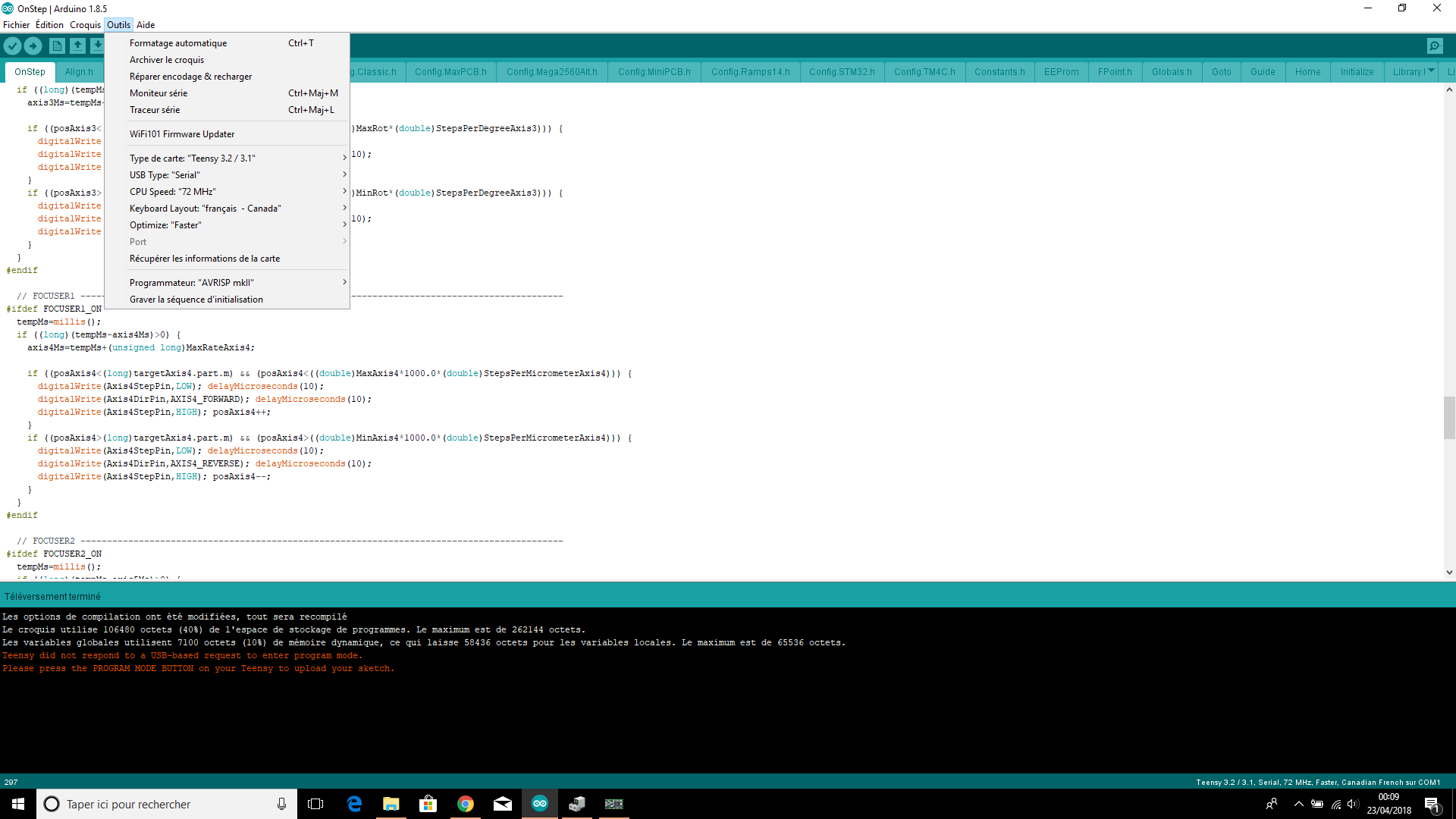Screen dimensions: 1456x819
Task: Switch to Config.MiniPCB.h tab
Action: (x=654, y=72)
